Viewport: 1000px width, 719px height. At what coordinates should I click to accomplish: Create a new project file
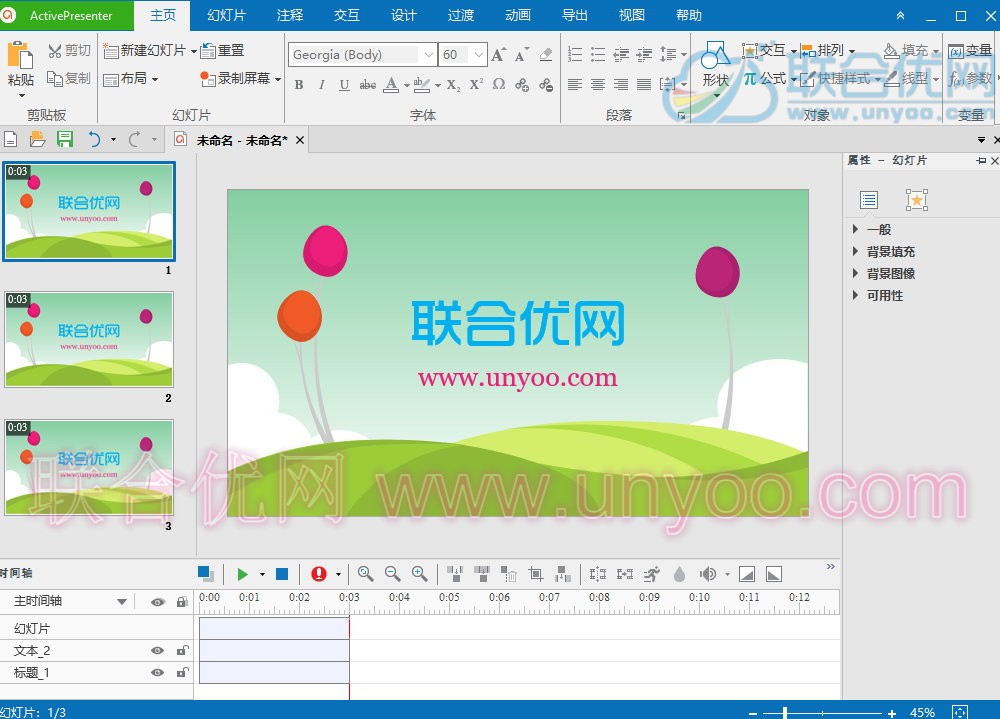click(10, 139)
